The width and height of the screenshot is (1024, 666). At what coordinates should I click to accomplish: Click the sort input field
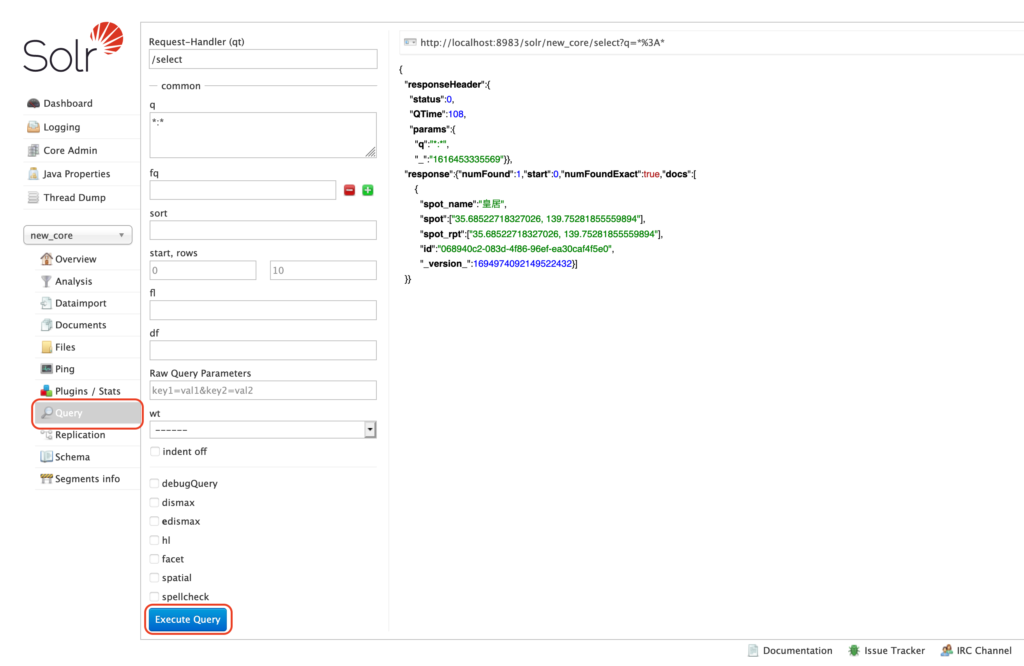(x=263, y=230)
